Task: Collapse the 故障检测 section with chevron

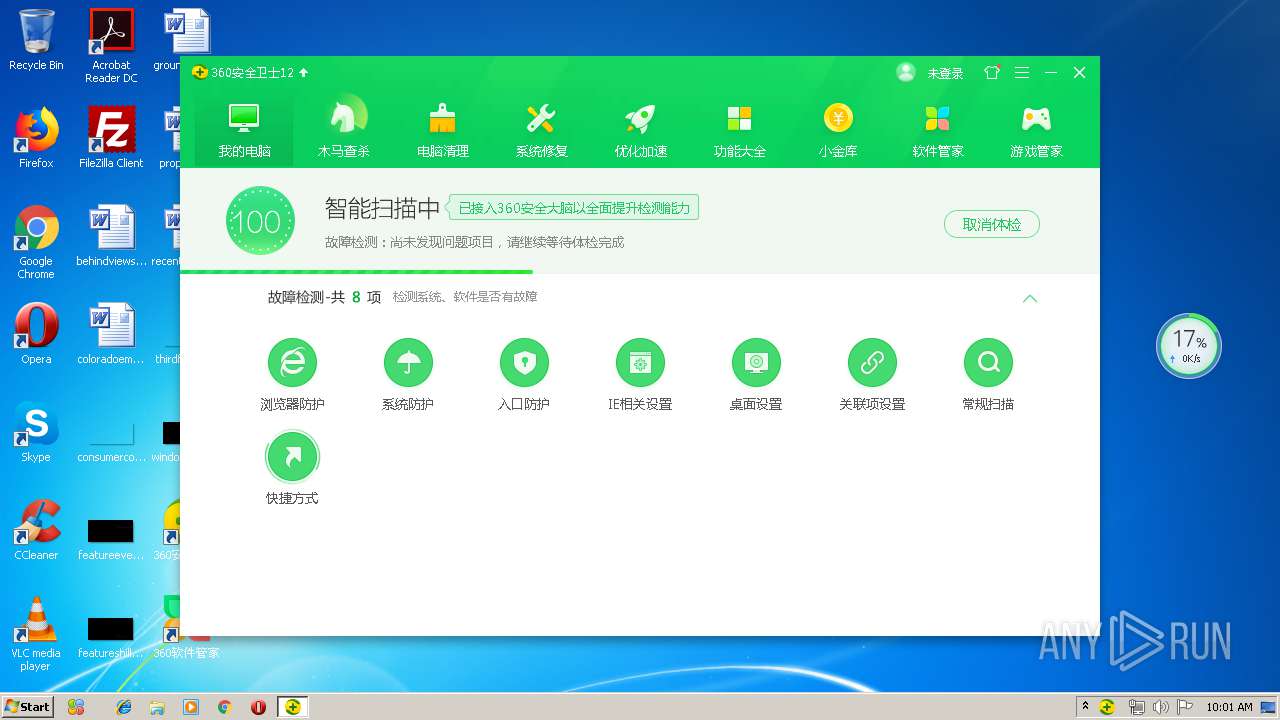Action: coord(1030,298)
